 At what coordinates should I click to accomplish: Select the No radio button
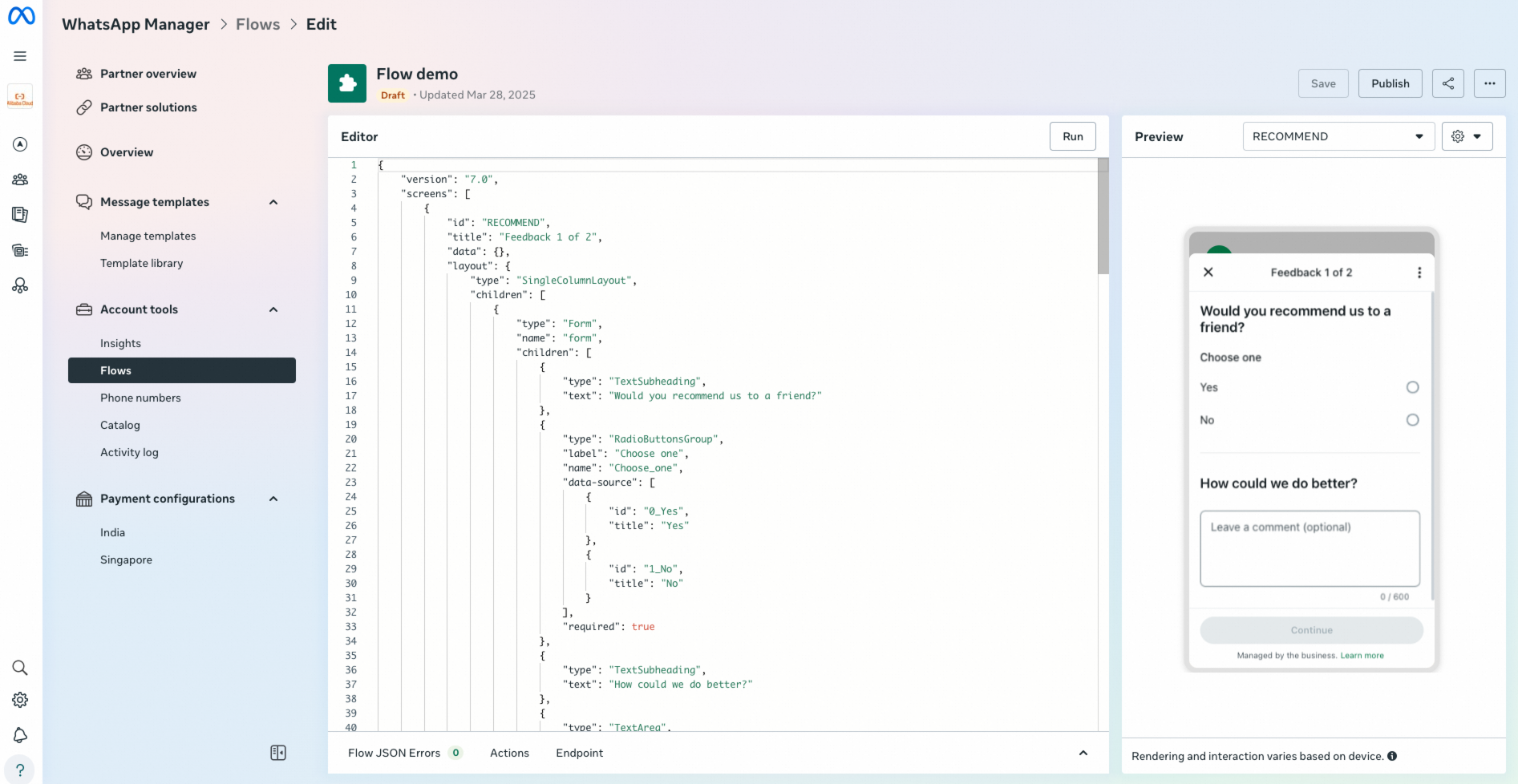click(x=1413, y=420)
